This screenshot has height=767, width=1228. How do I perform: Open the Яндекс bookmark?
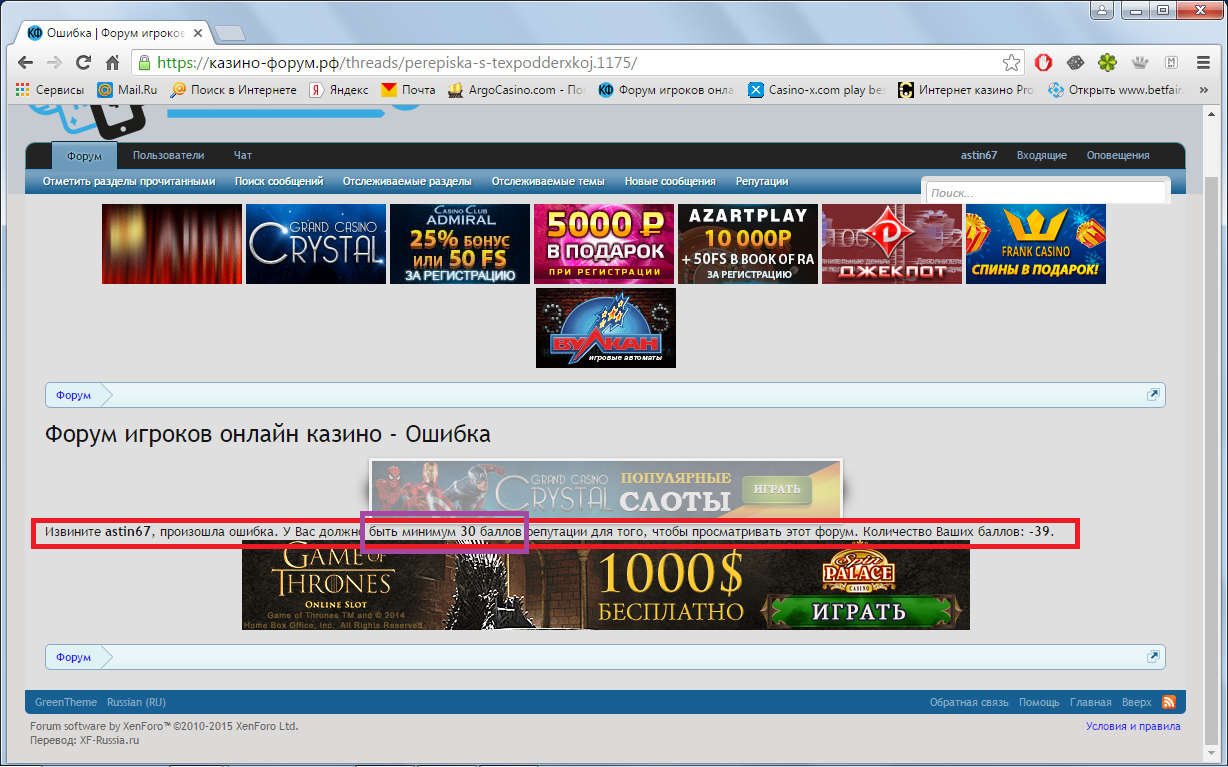[339, 90]
